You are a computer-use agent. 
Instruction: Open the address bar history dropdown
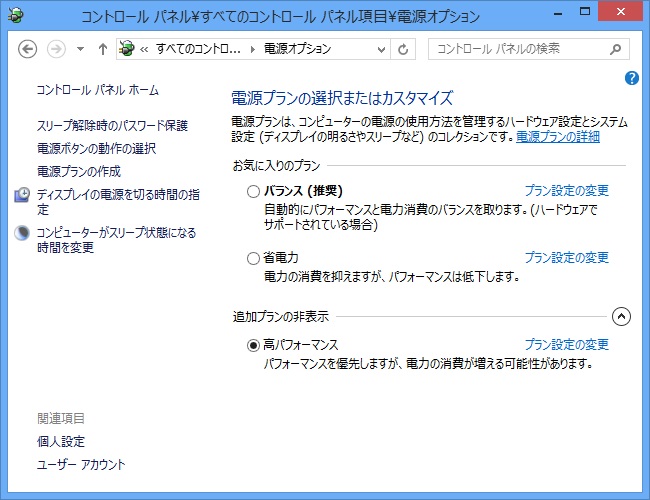point(379,49)
